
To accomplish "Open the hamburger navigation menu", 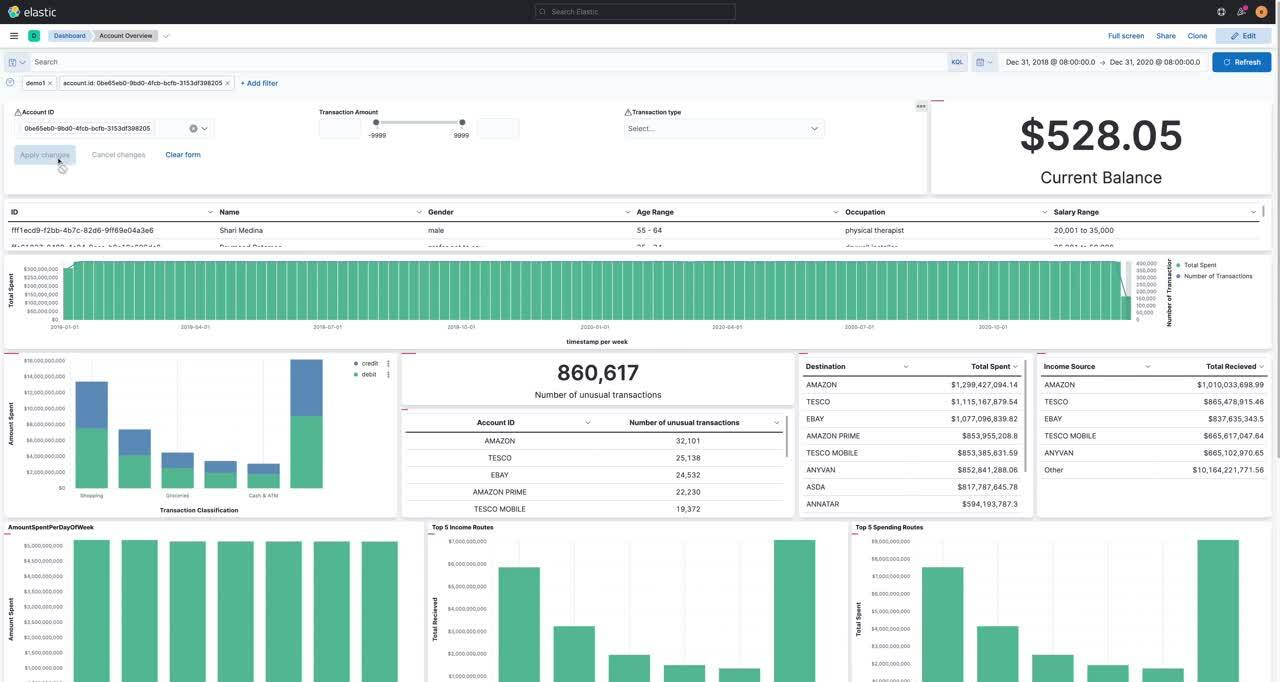I will [x=14, y=36].
